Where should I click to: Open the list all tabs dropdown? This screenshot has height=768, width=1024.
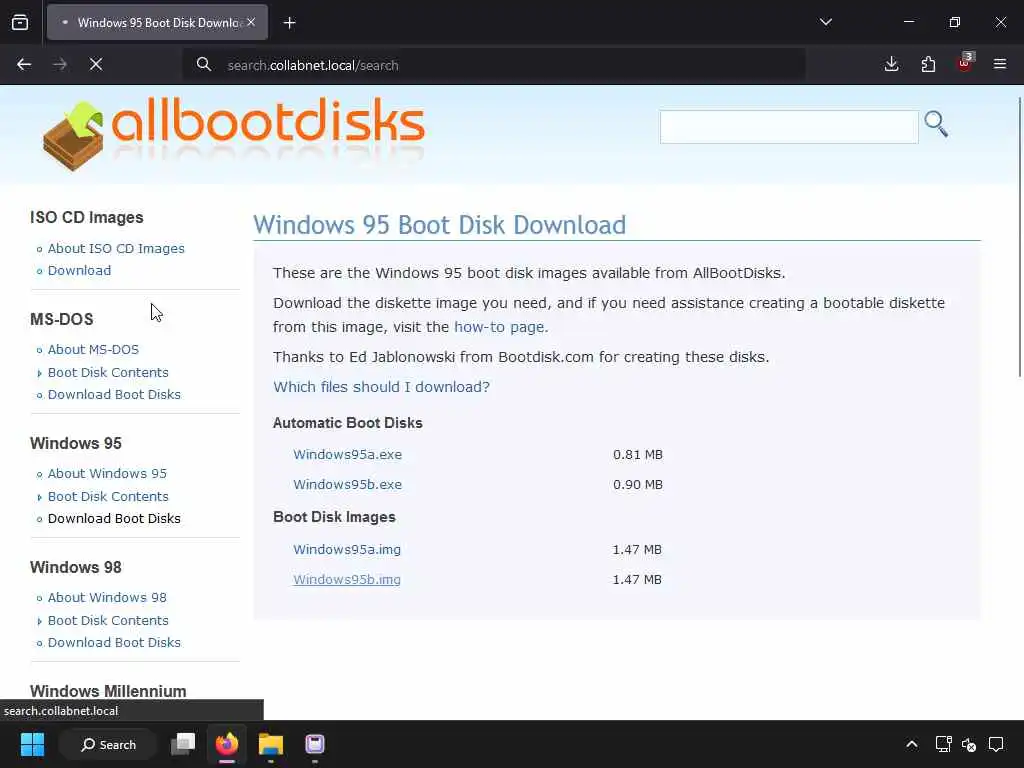click(x=825, y=22)
